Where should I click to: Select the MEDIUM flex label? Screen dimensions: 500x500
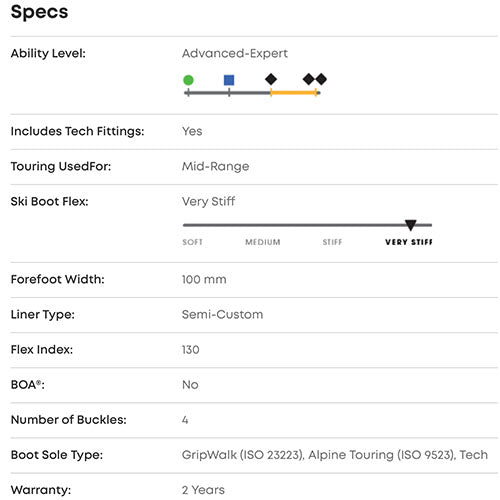[263, 242]
